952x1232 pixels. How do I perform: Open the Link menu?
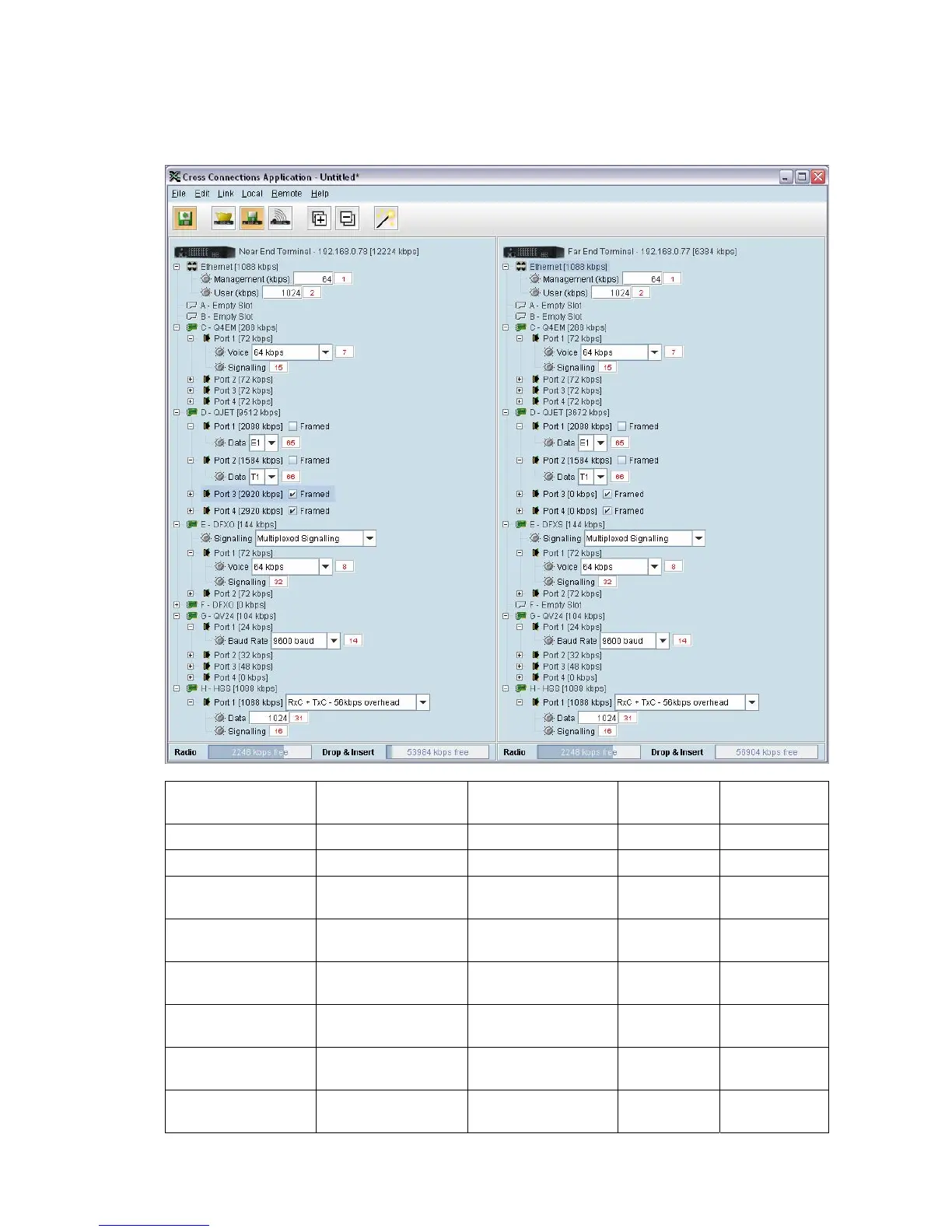[226, 194]
